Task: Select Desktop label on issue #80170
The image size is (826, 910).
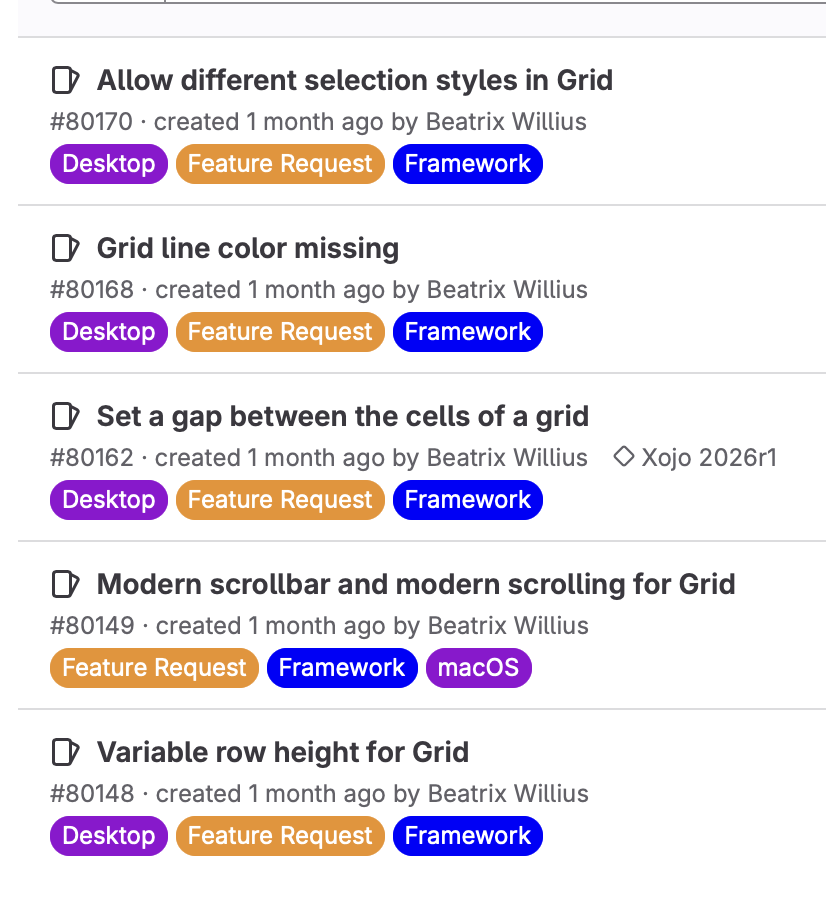Action: [109, 164]
